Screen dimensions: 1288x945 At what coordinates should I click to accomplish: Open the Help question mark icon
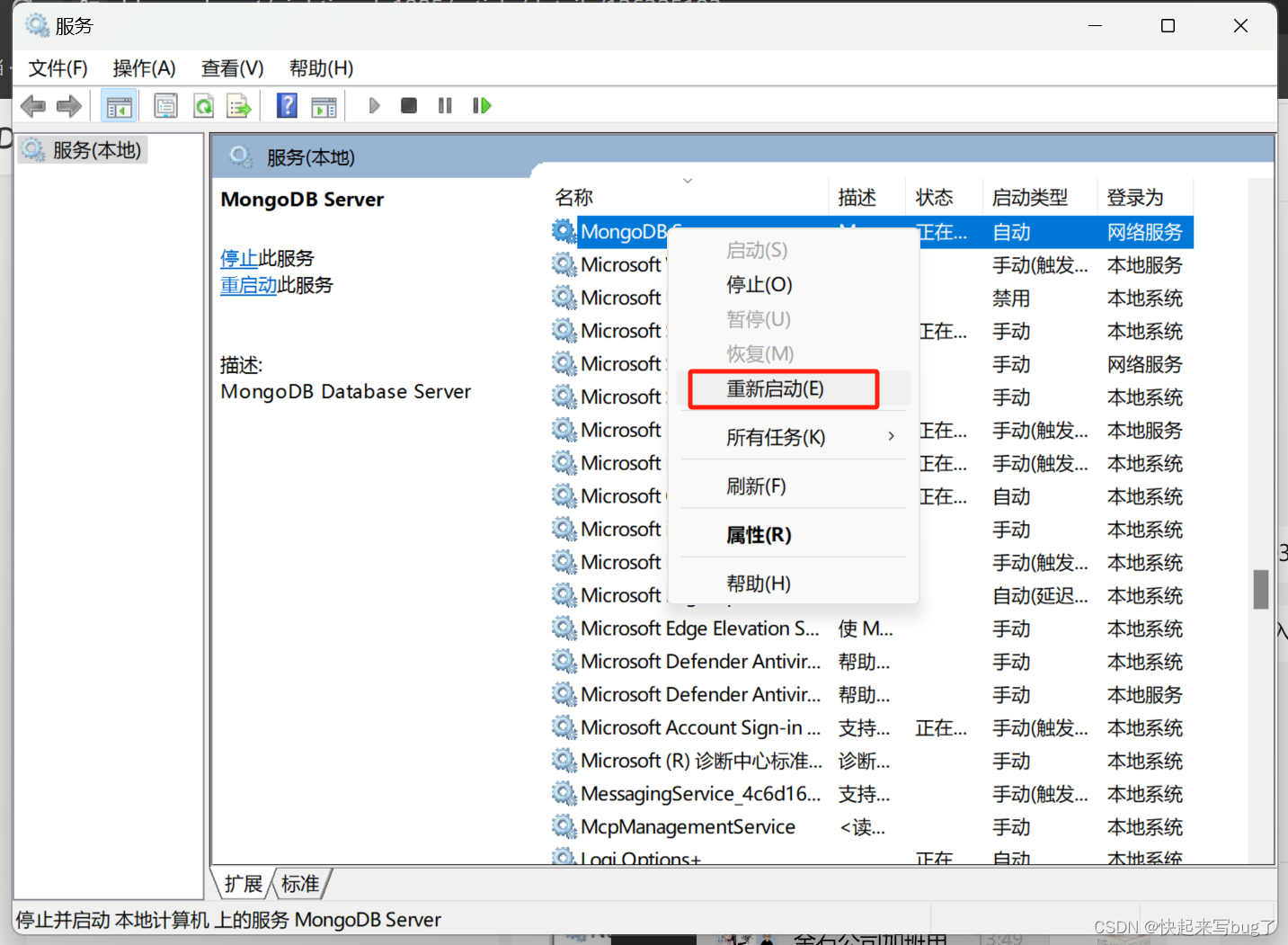click(x=287, y=106)
